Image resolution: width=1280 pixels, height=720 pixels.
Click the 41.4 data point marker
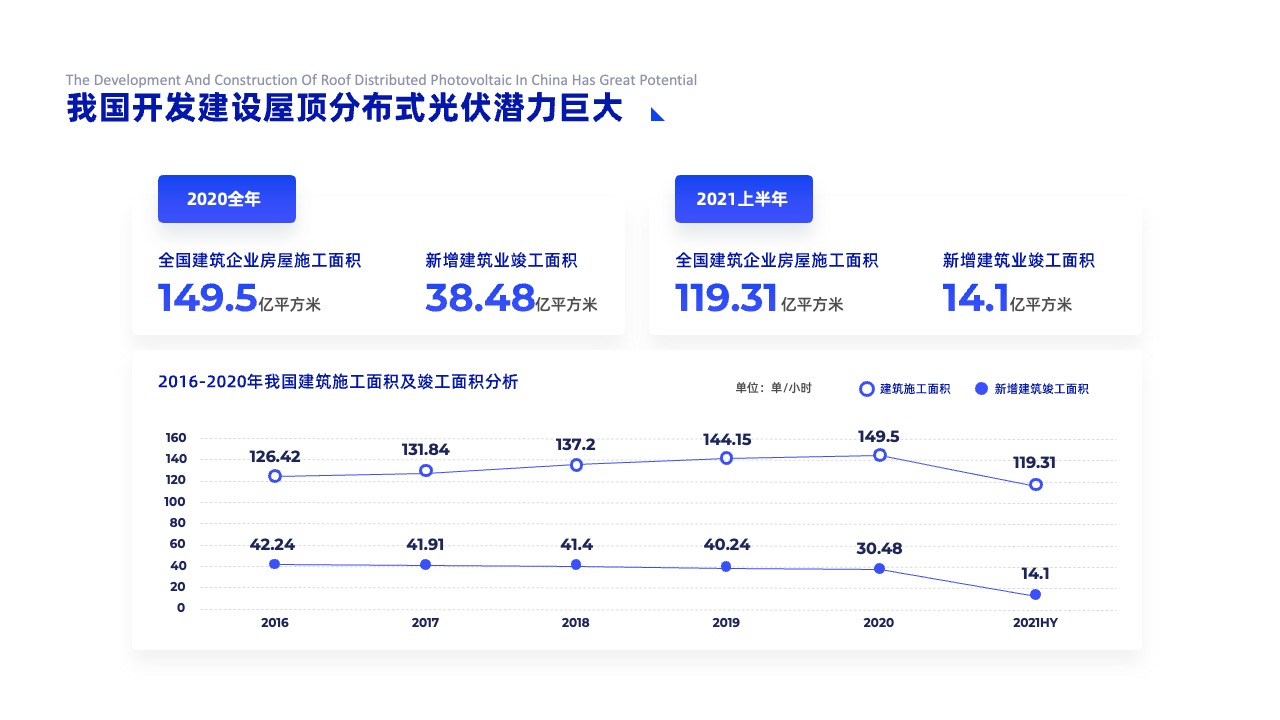(576, 565)
